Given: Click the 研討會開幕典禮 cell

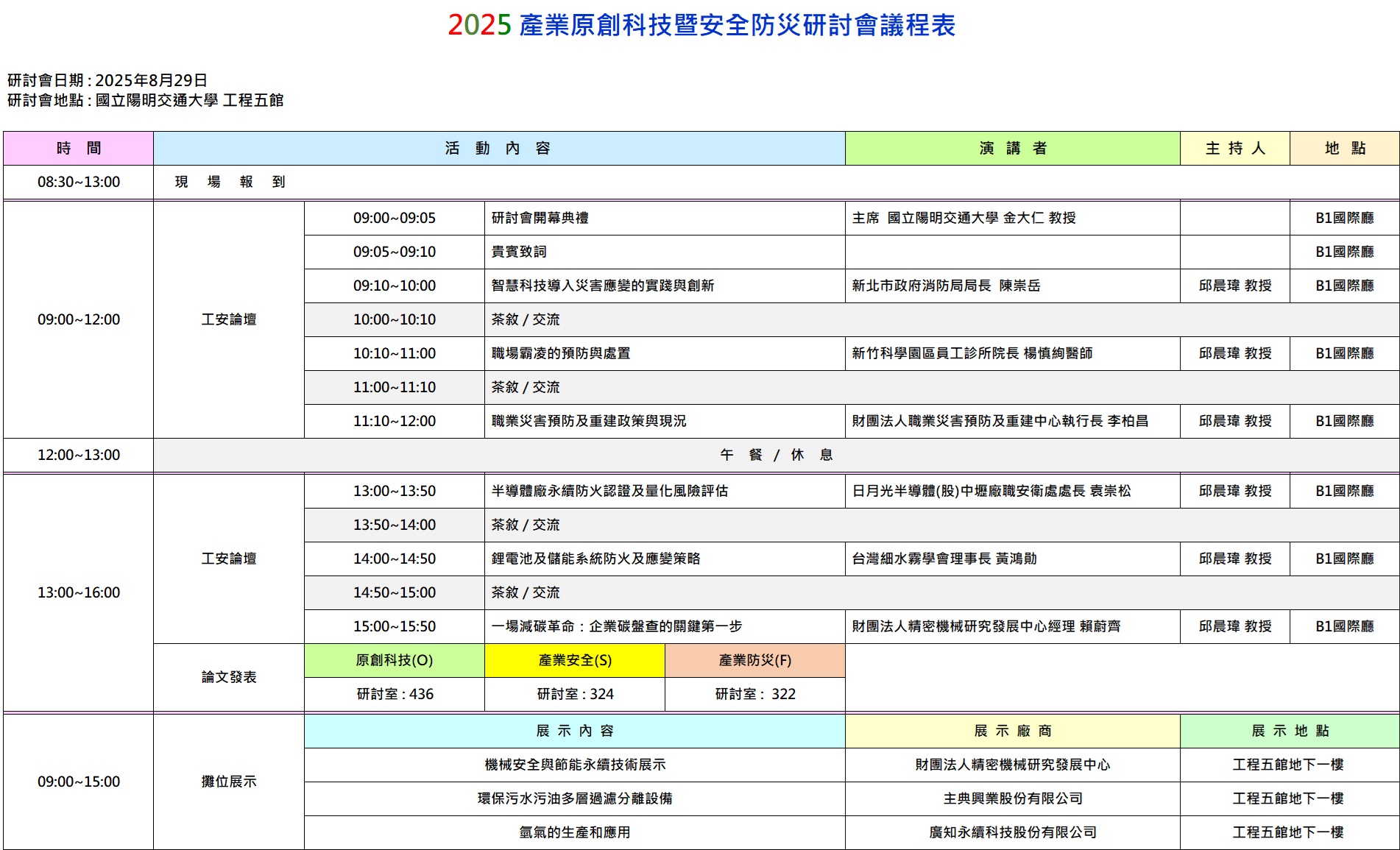Looking at the screenshot, I should (x=665, y=218).
